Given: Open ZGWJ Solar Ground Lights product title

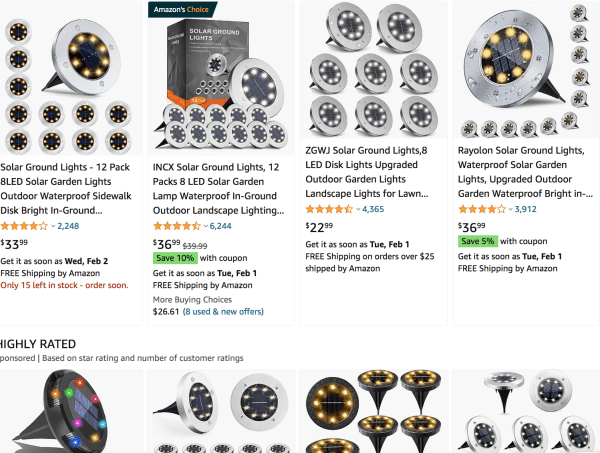Looking at the screenshot, I should [367, 172].
